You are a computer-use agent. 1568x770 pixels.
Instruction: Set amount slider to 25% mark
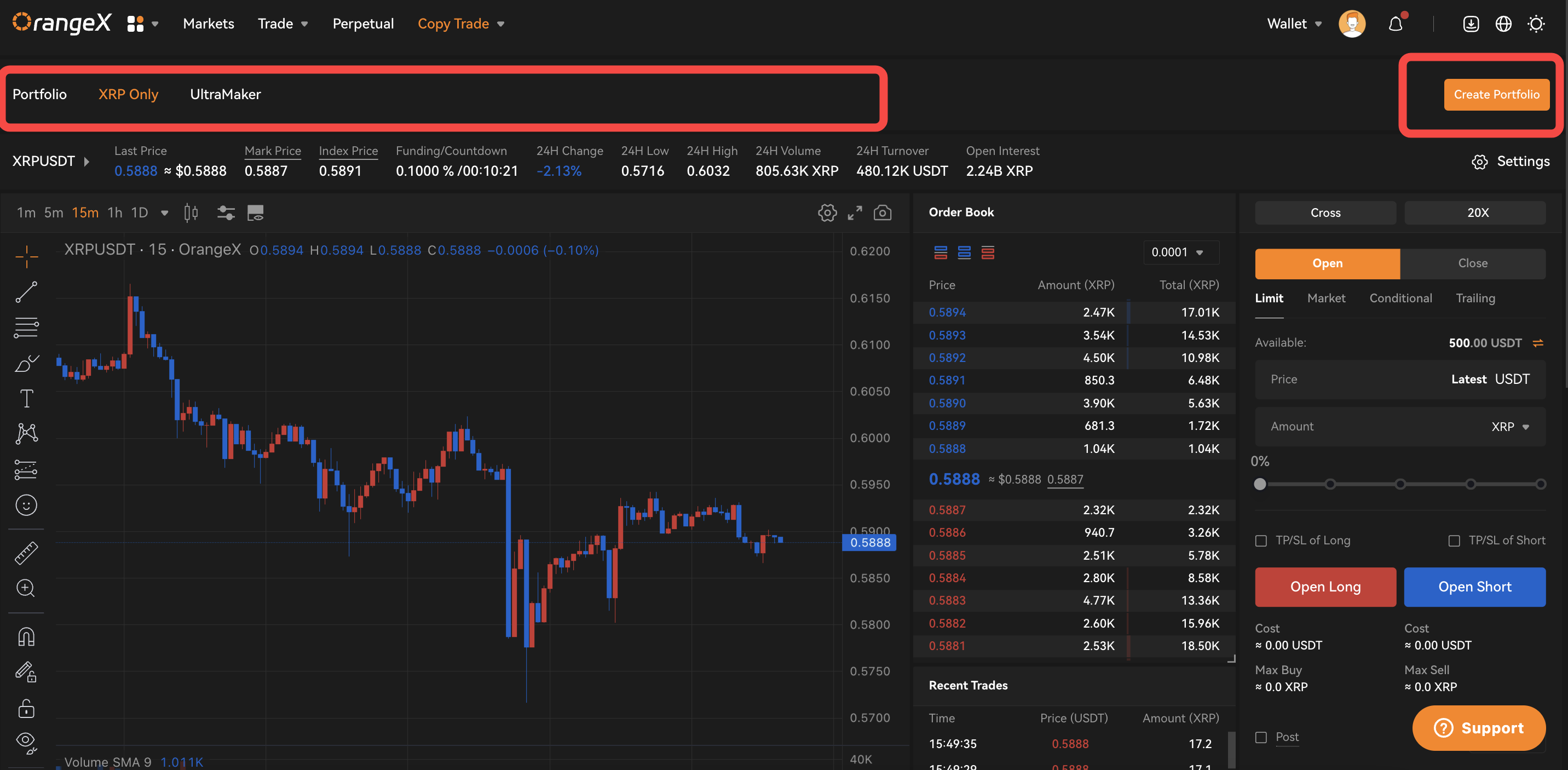tap(1330, 485)
